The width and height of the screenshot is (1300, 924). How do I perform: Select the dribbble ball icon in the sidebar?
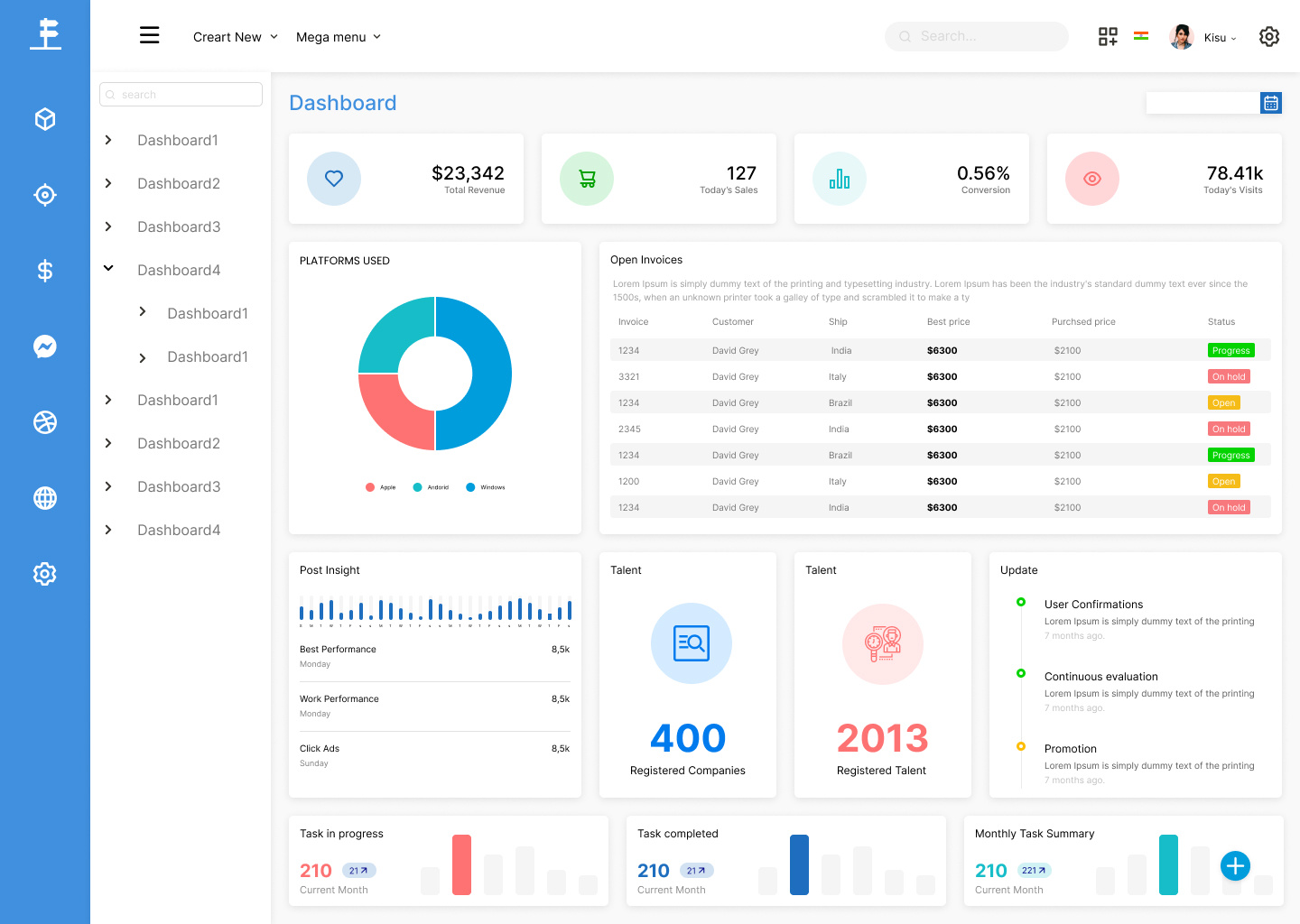(45, 422)
